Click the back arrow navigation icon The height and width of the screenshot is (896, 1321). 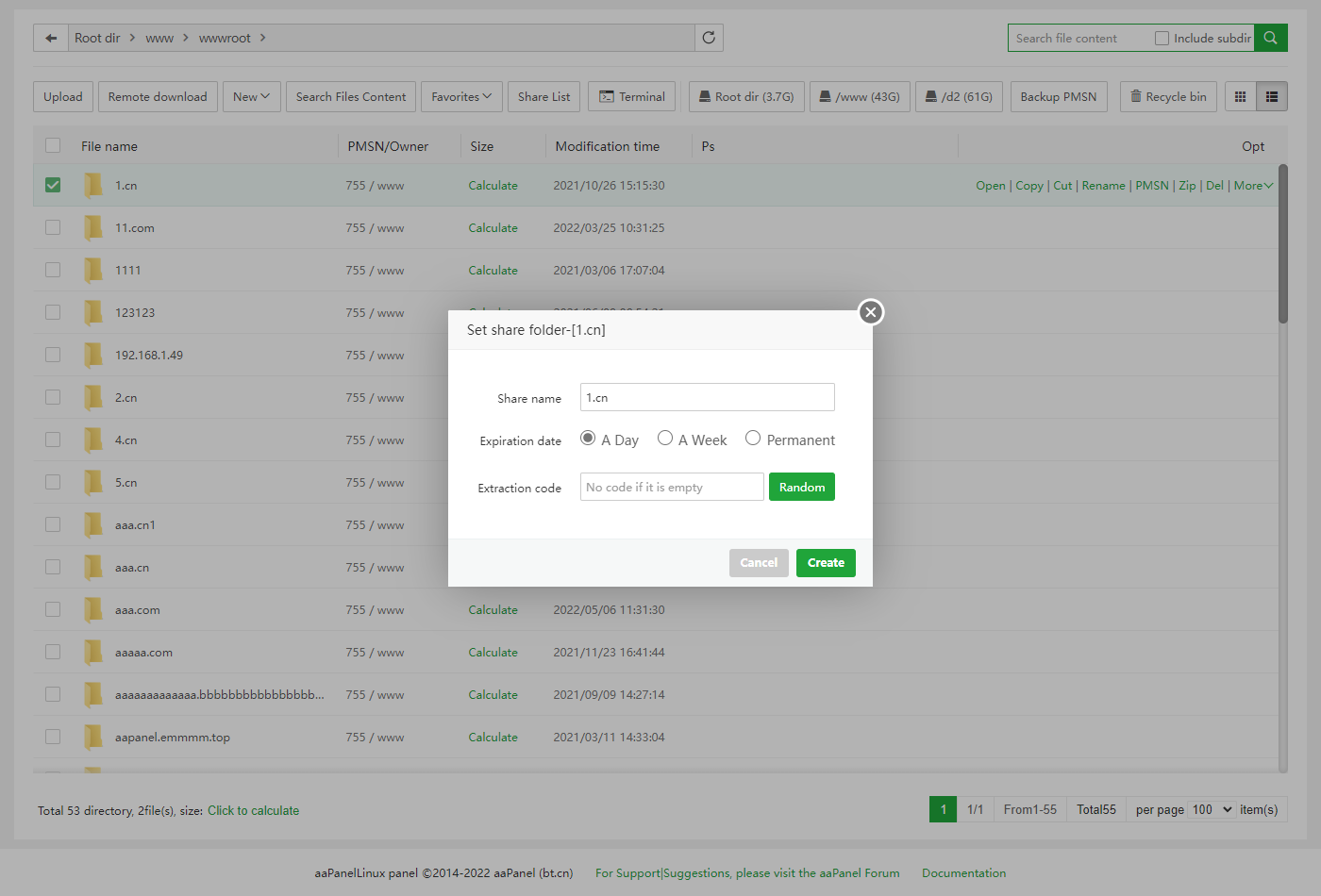(51, 38)
